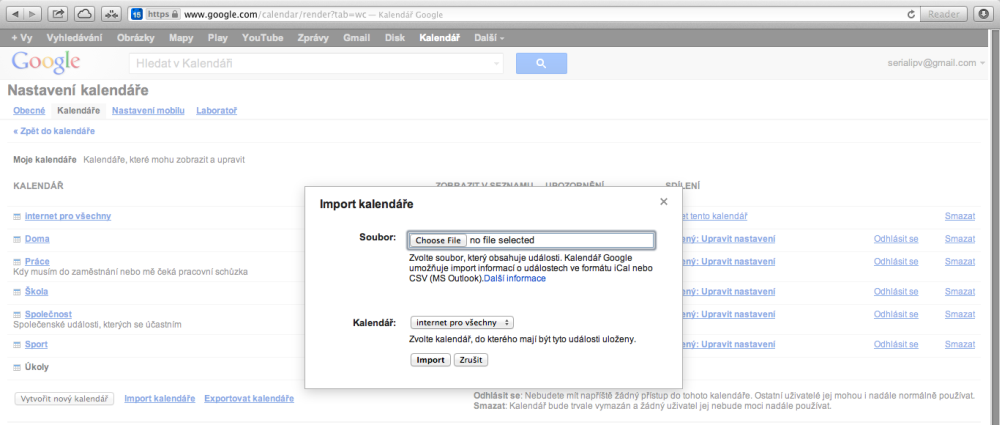Image resolution: width=1000 pixels, height=425 pixels.
Task: Open the Sport calendar link
Action: coord(36,345)
